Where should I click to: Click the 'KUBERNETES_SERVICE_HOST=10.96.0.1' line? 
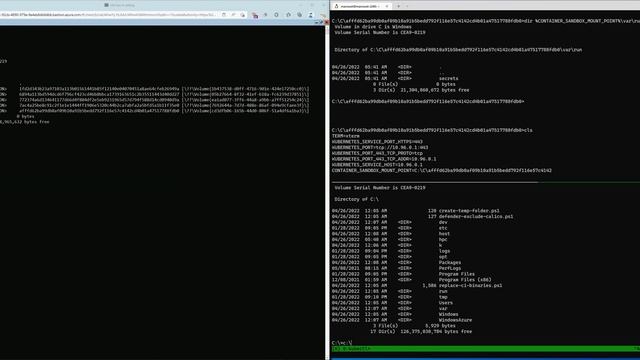tap(377, 165)
